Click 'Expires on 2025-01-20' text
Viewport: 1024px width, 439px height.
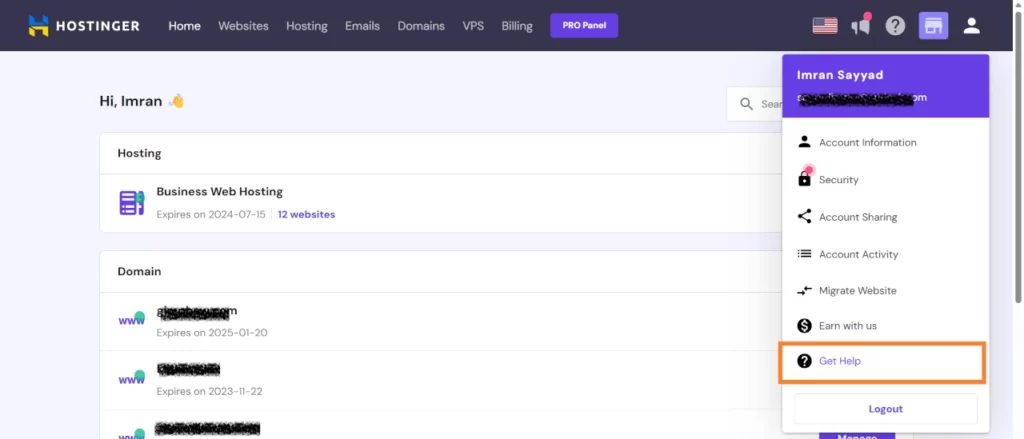pyautogui.click(x=212, y=333)
